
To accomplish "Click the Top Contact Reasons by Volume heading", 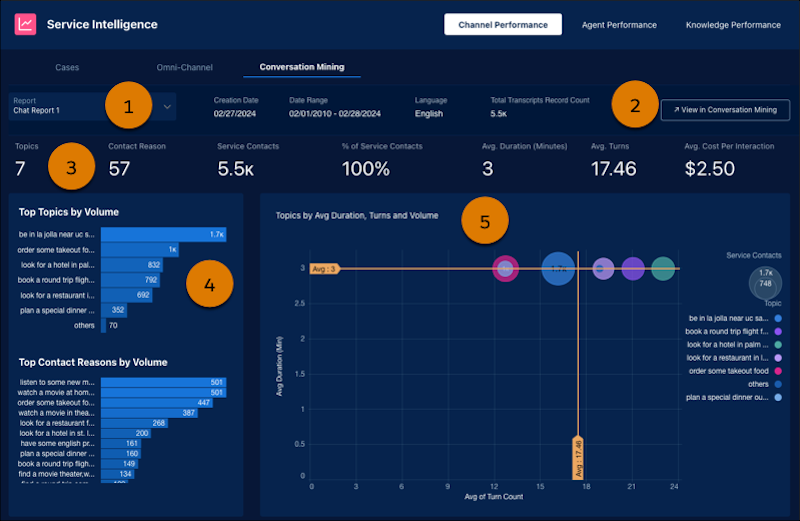I will tap(93, 362).
